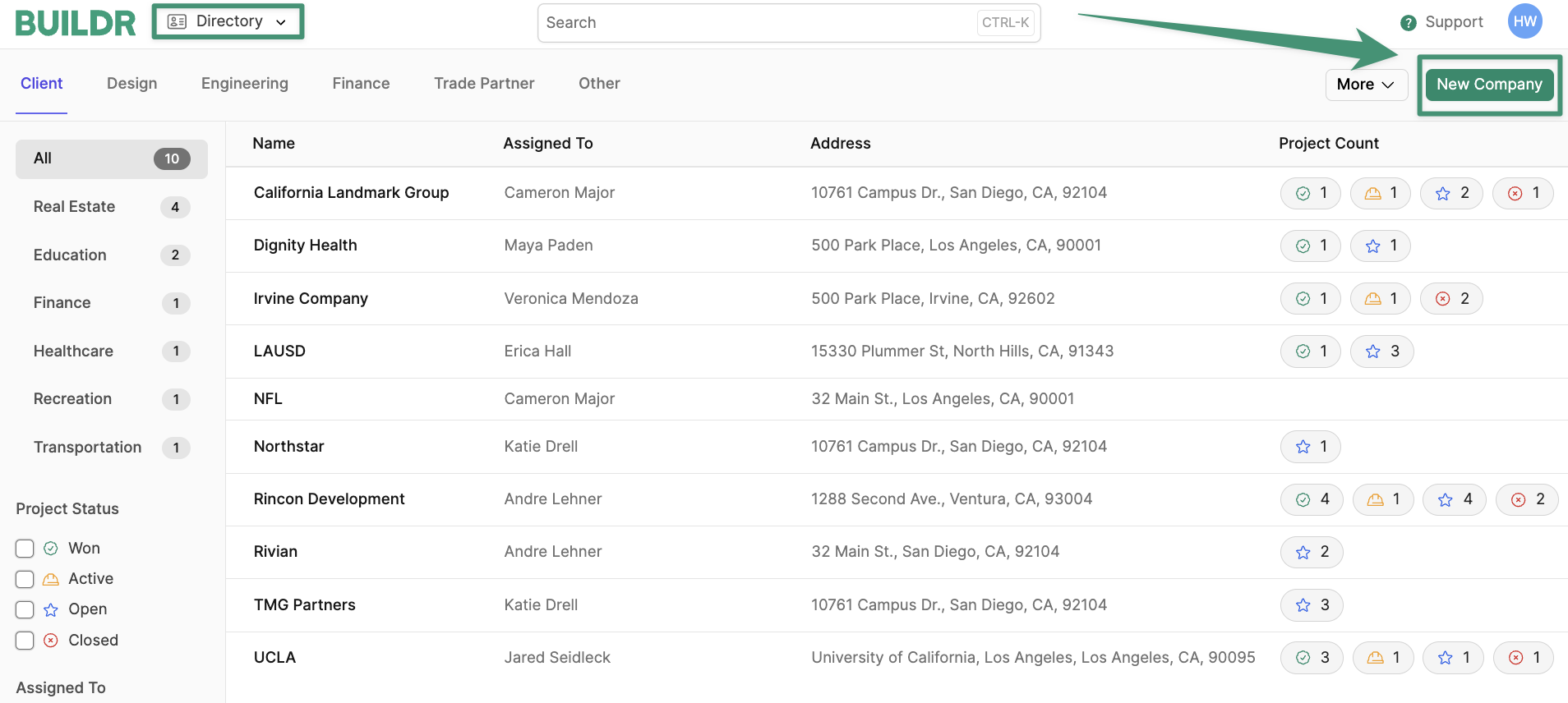1568x703 pixels.
Task: Click the Name column header
Action: [274, 144]
